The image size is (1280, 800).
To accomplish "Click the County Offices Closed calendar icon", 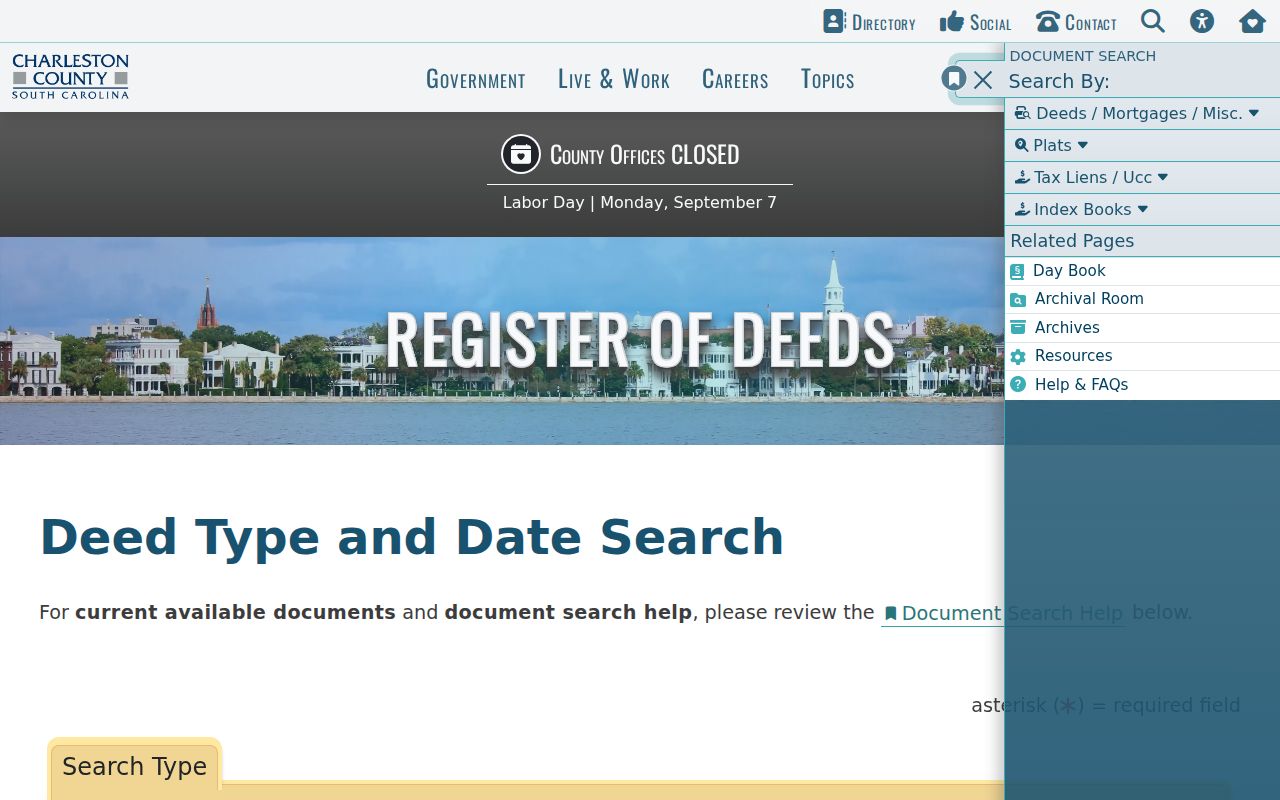I will pos(520,154).
